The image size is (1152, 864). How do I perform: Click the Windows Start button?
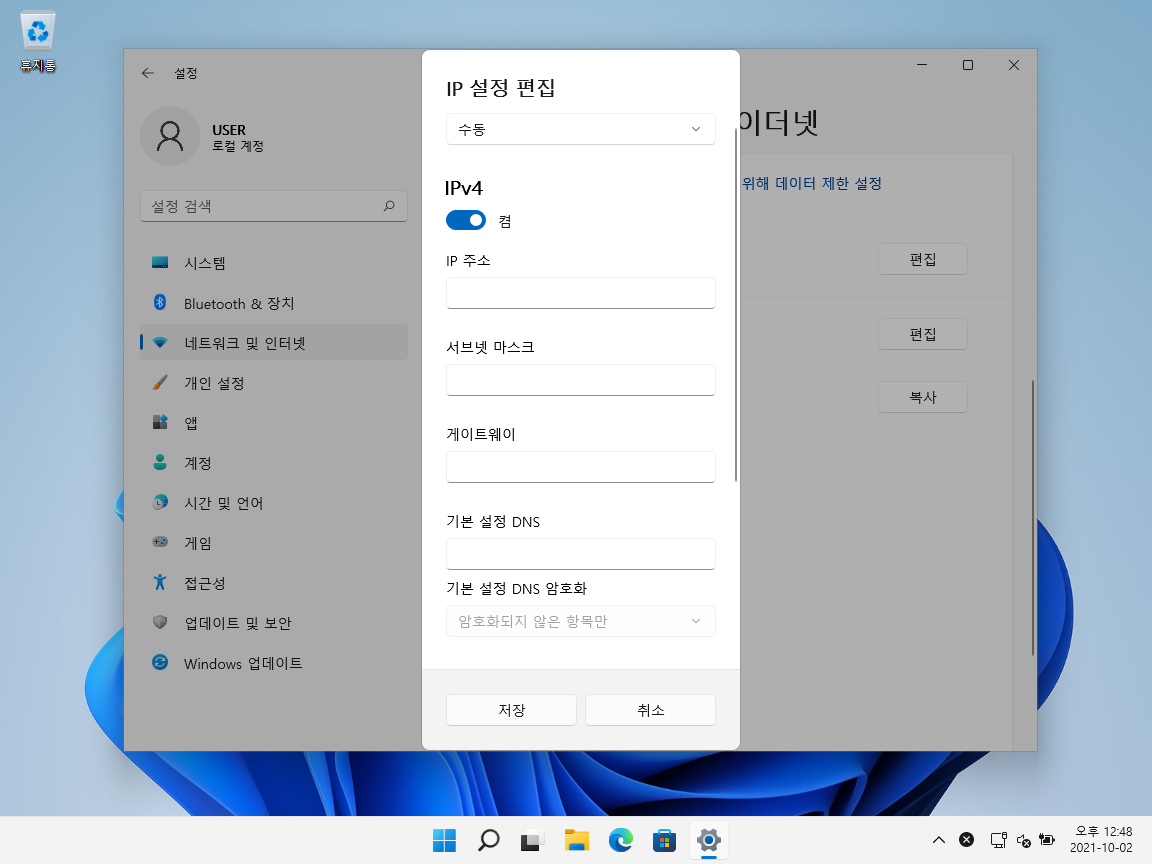(x=444, y=841)
